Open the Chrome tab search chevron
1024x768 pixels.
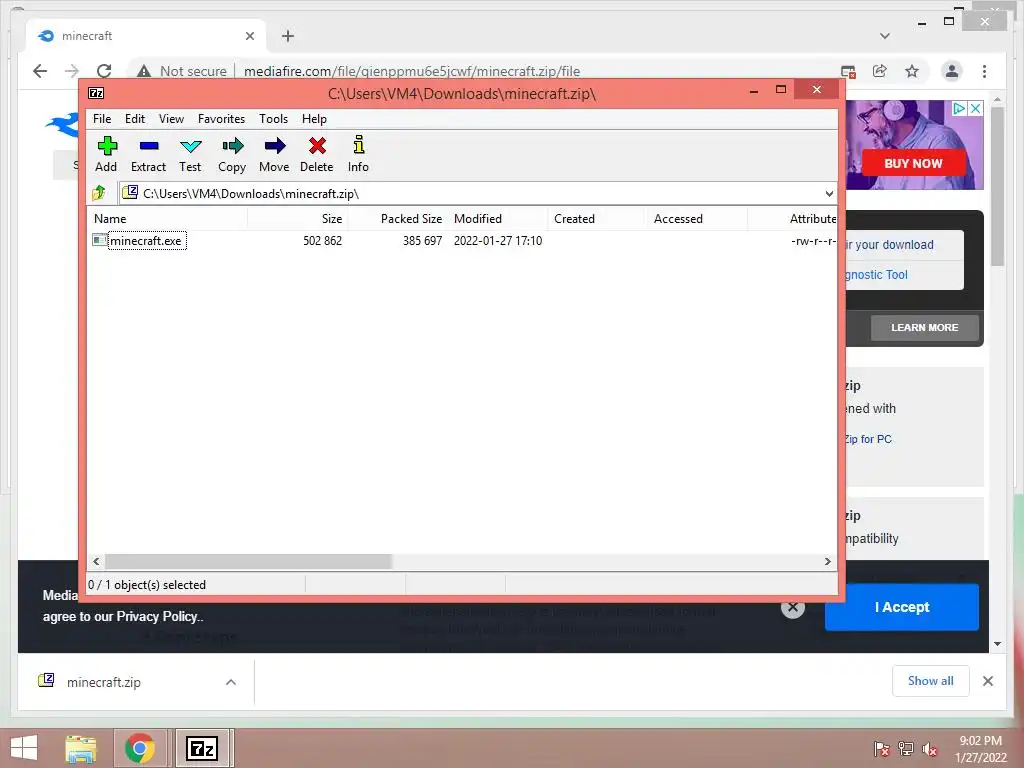pos(884,36)
